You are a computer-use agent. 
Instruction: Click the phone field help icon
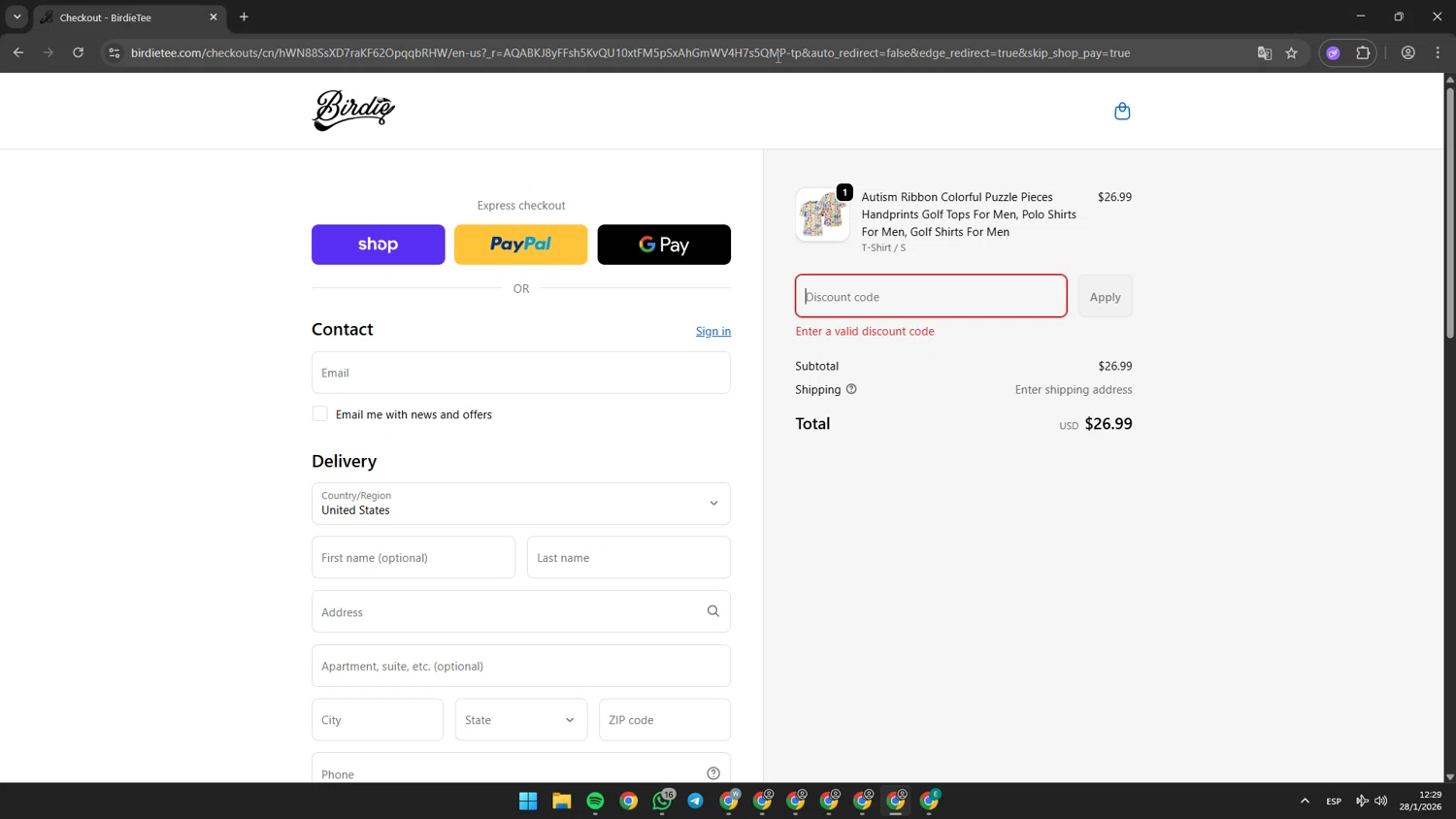pyautogui.click(x=713, y=773)
